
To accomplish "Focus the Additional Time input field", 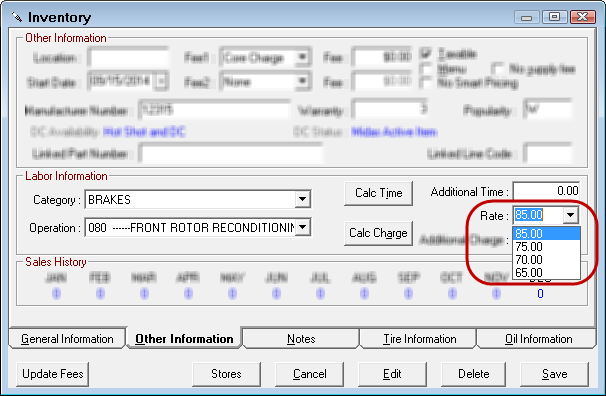I will pyautogui.click(x=546, y=191).
